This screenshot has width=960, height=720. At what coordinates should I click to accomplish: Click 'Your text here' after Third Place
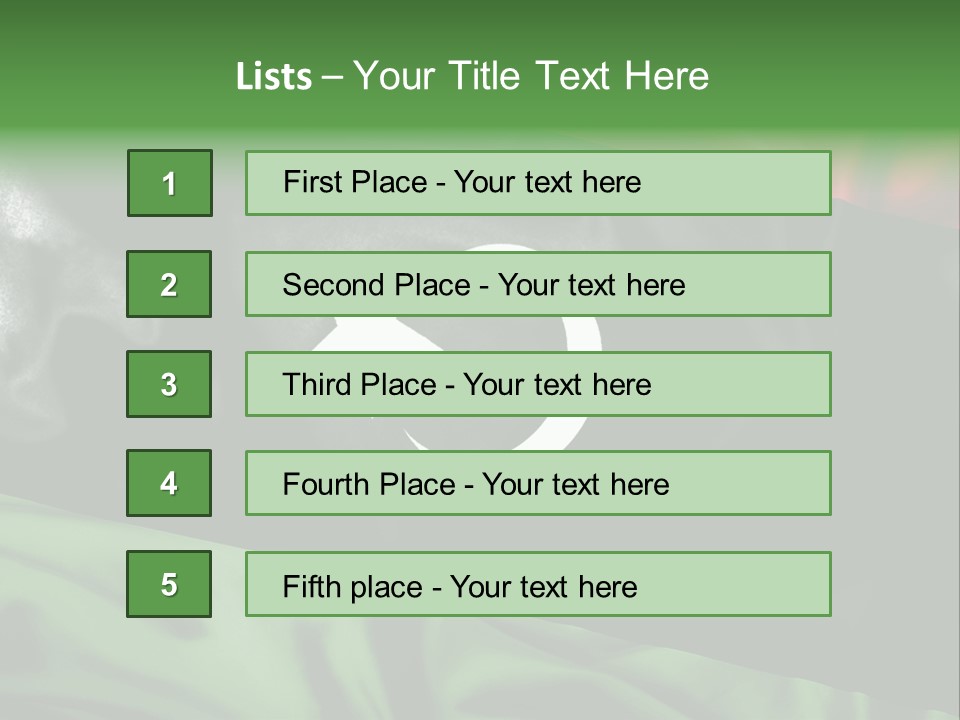click(557, 385)
